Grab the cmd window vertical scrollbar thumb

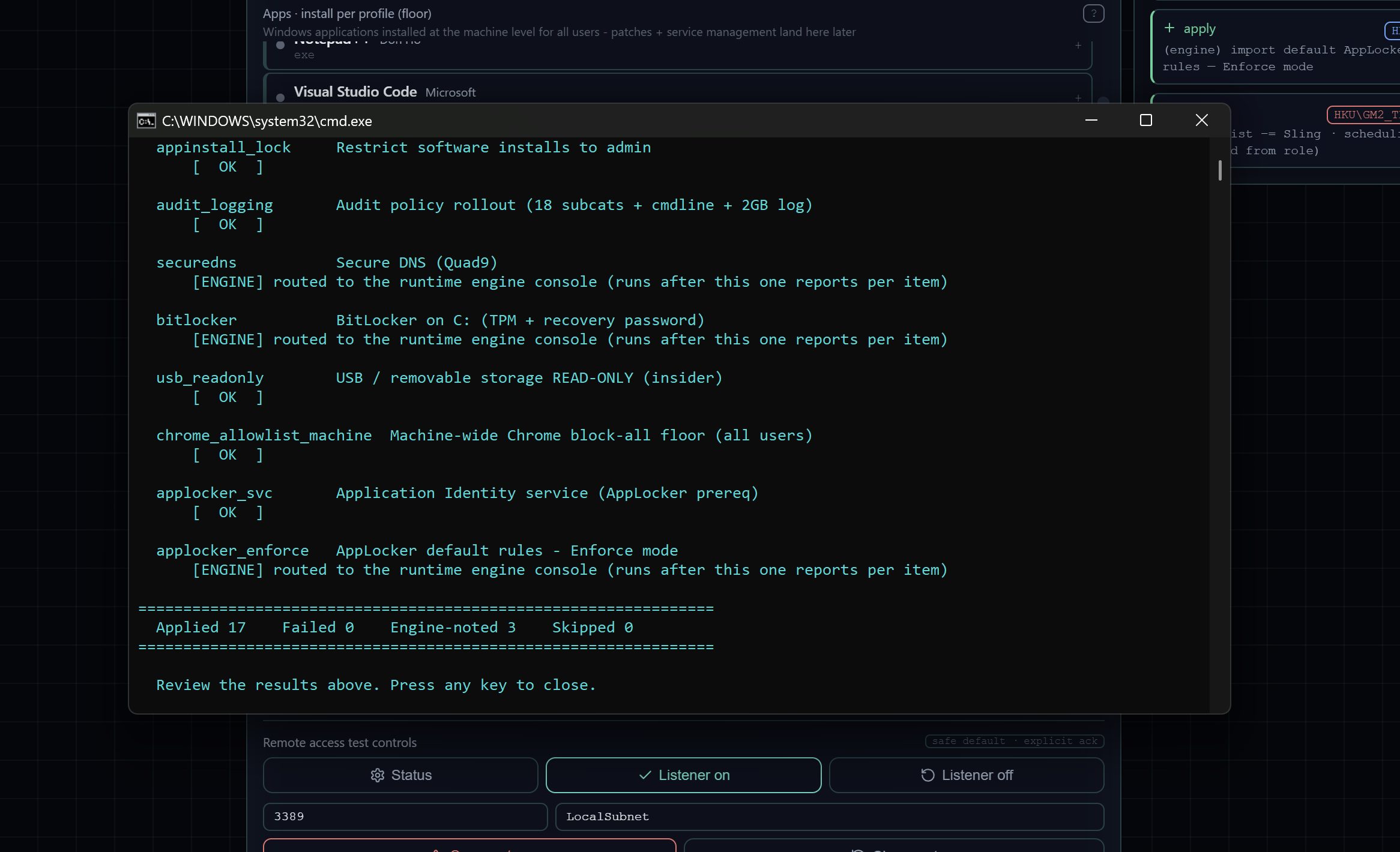1220,170
